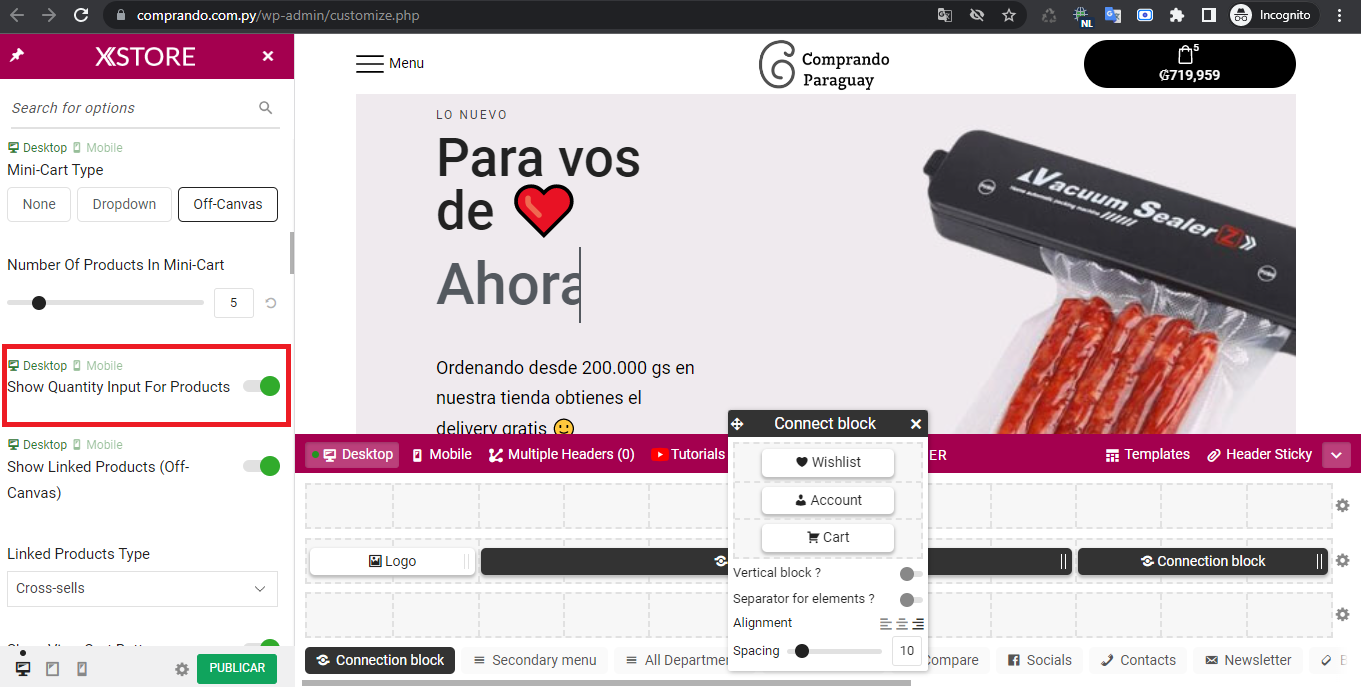Switch Show Linked Products setting to Desktop
The width and height of the screenshot is (1361, 687).
(x=38, y=445)
